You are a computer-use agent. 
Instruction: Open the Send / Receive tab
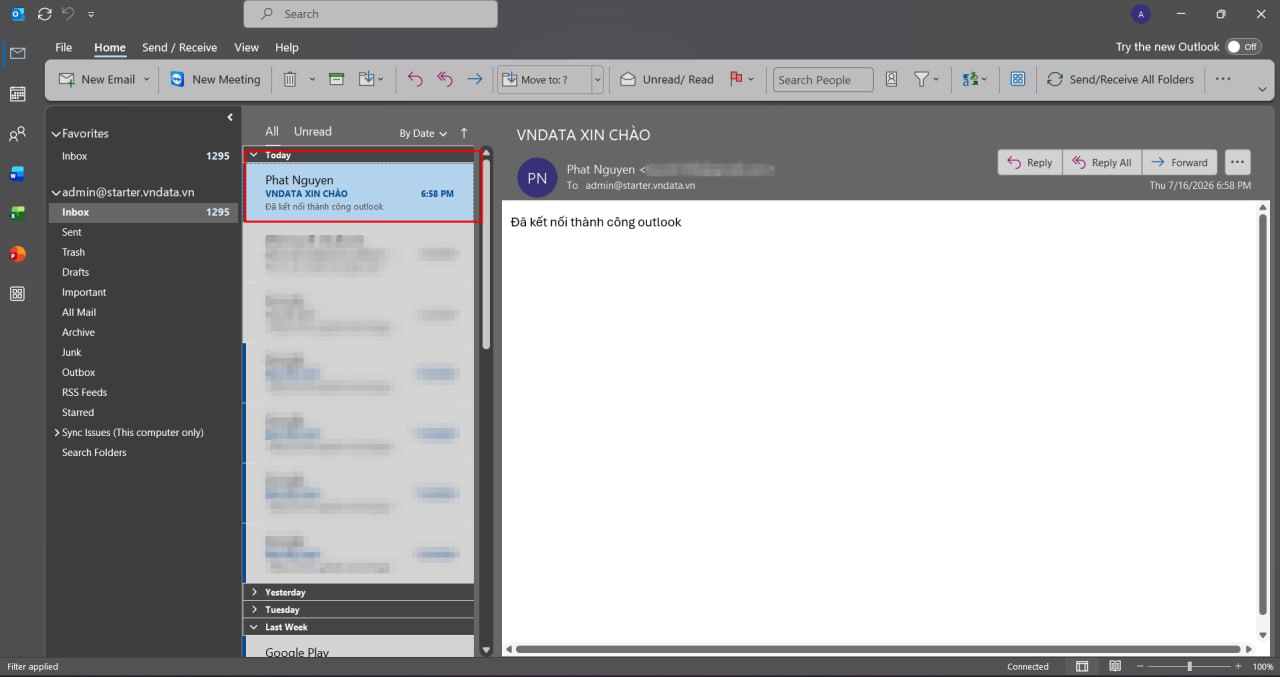point(179,47)
